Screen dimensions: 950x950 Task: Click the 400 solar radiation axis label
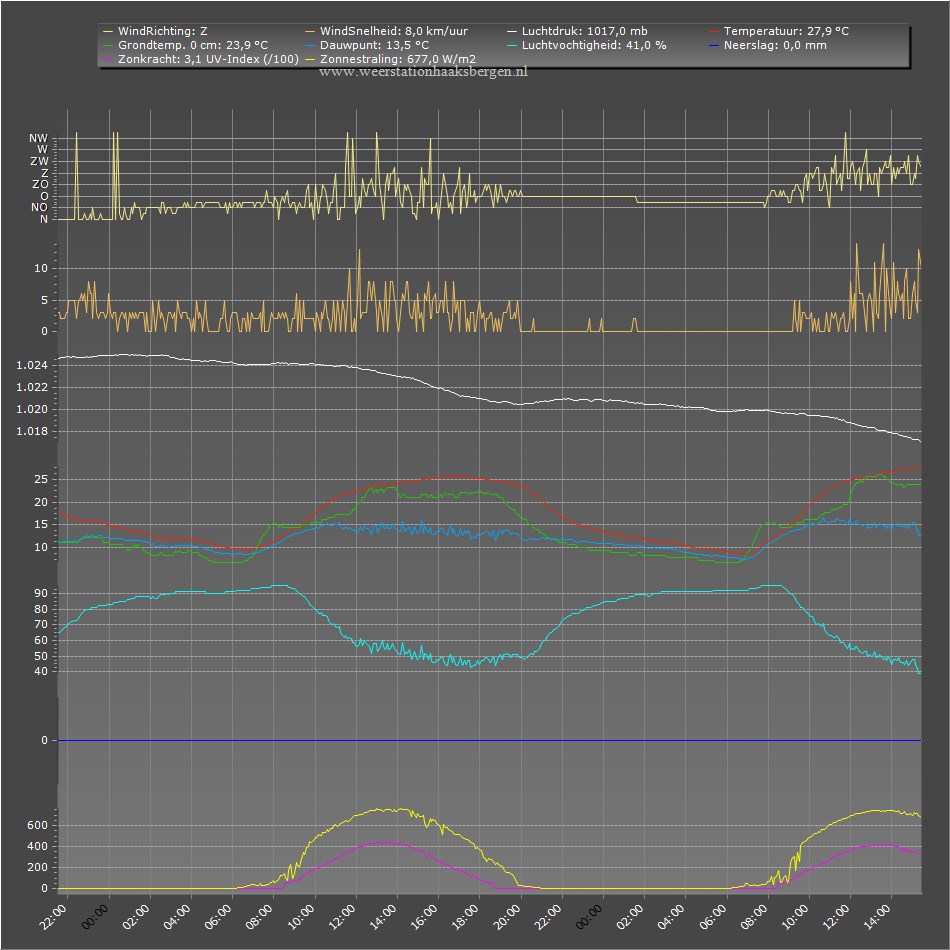tap(38, 846)
